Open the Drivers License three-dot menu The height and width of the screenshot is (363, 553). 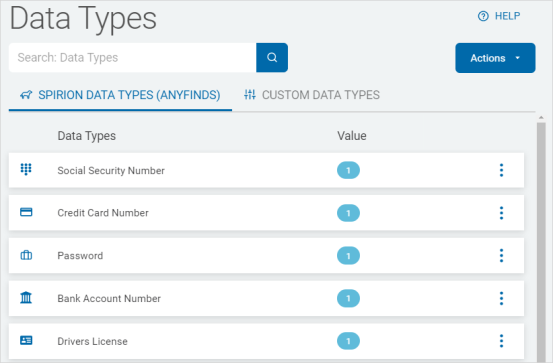501,341
